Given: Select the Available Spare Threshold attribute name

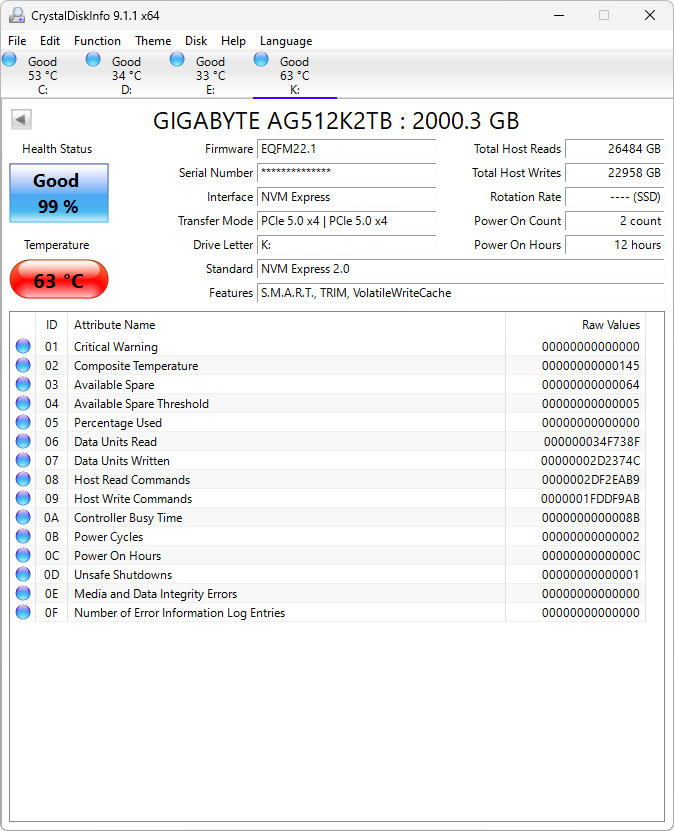Looking at the screenshot, I should 141,404.
